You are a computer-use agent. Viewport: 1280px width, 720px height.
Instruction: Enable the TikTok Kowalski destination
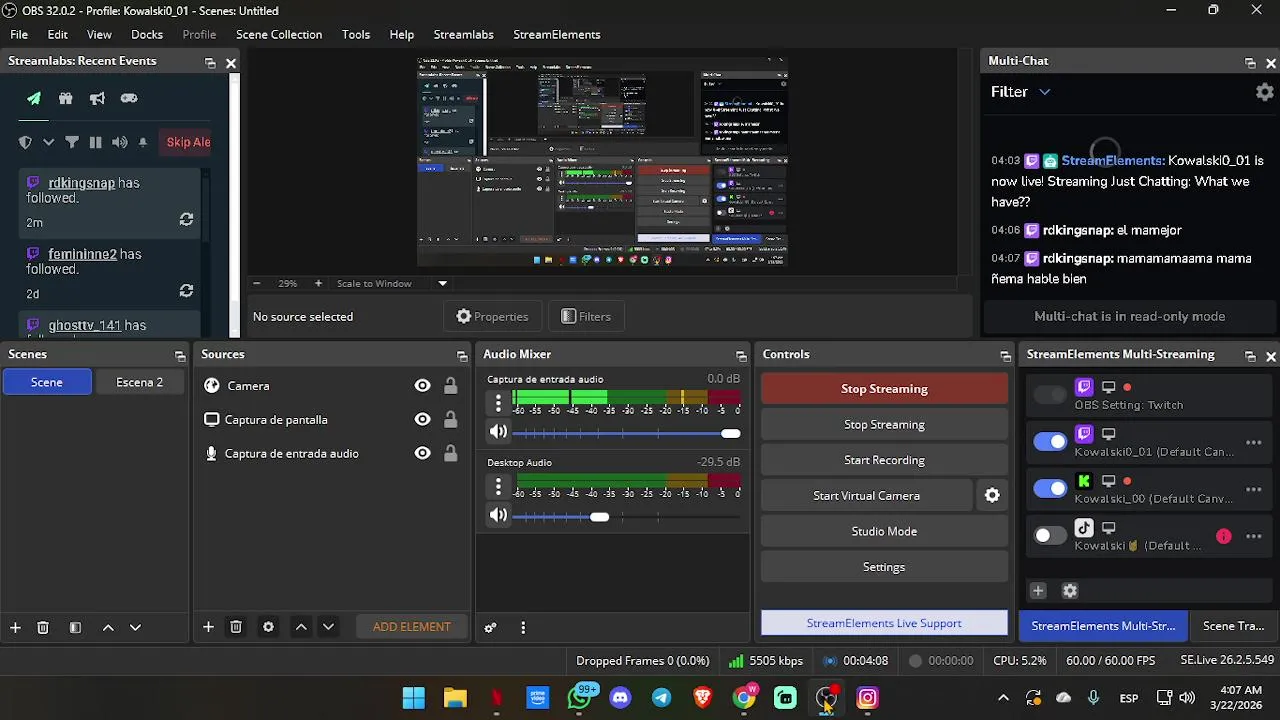click(x=1050, y=536)
